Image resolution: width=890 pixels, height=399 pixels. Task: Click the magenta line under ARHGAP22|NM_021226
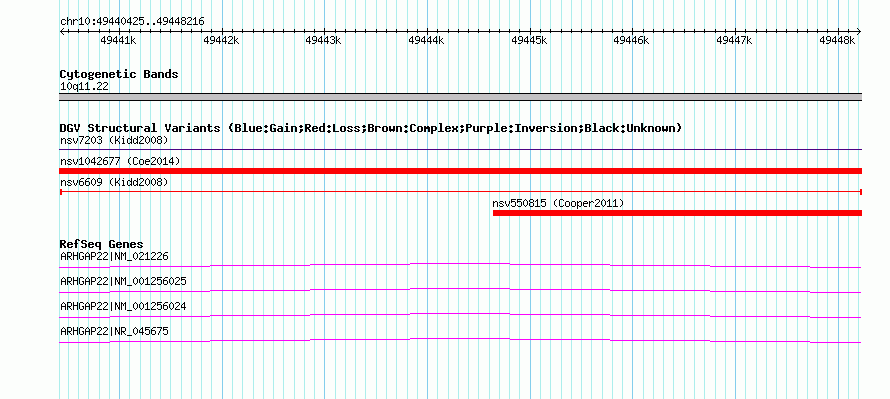click(x=460, y=265)
